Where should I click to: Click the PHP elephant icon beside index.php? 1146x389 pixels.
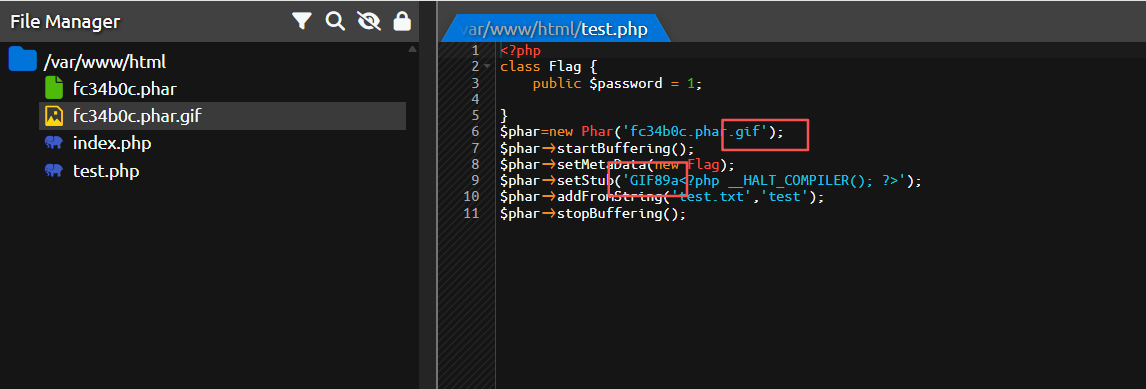click(54, 143)
